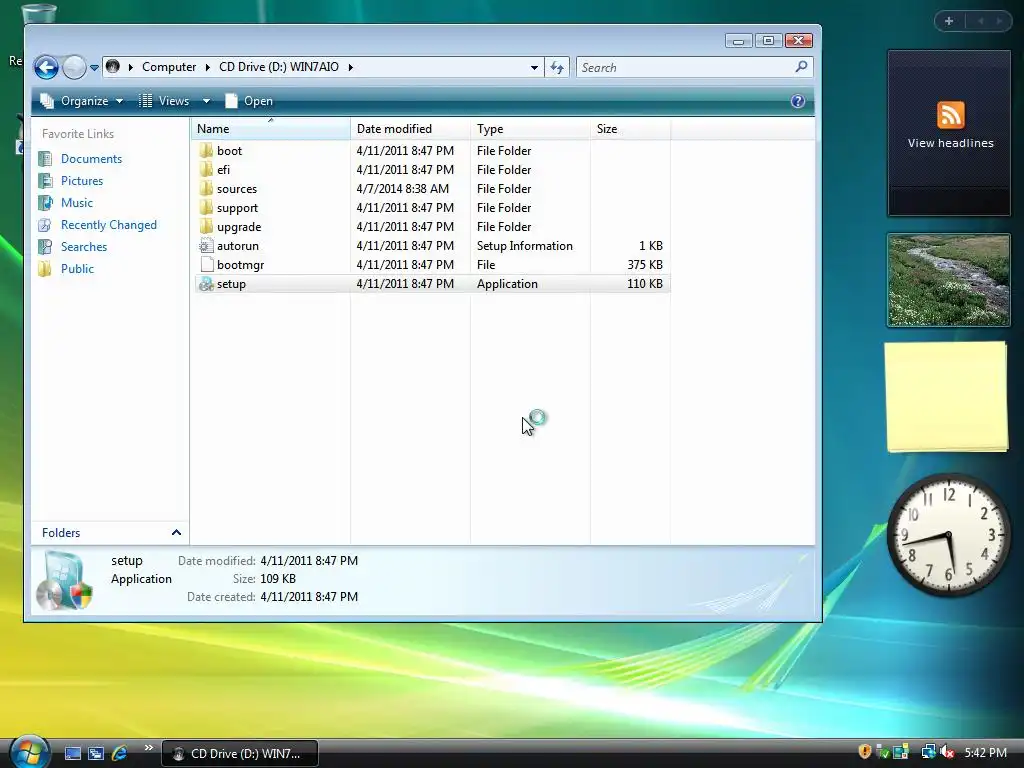
Task: Go back with the Back arrow button
Action: coord(46,67)
